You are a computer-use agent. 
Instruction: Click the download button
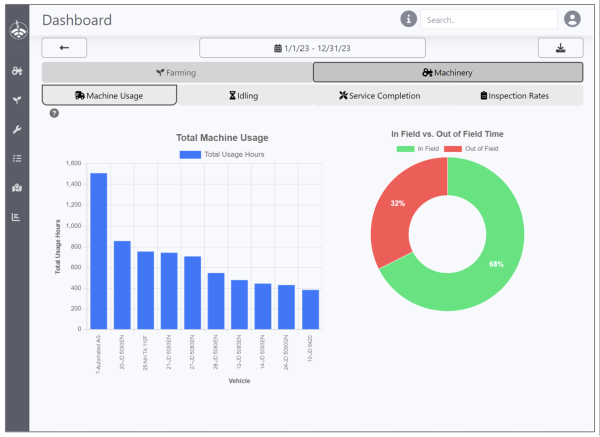coord(560,48)
